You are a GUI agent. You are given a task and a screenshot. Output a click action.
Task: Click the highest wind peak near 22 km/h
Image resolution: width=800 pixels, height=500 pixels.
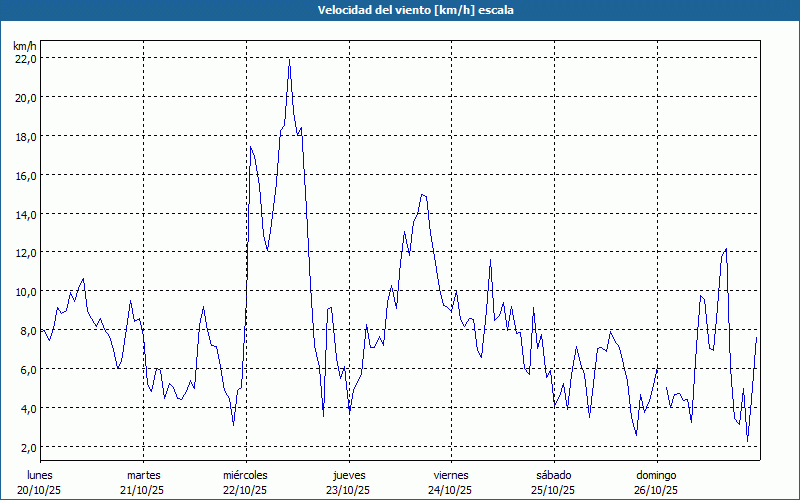point(289,60)
